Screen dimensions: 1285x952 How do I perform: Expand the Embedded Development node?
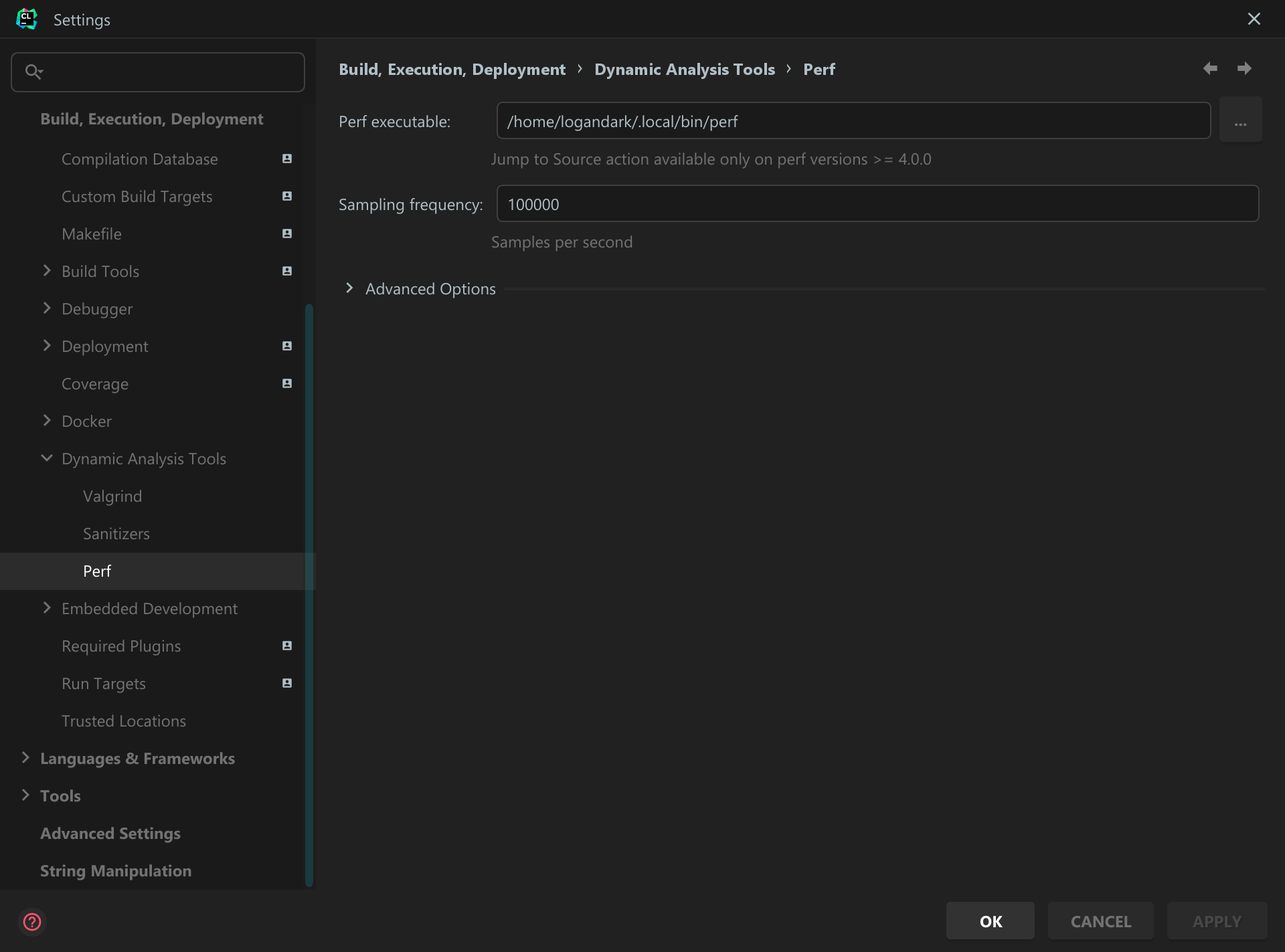click(47, 607)
